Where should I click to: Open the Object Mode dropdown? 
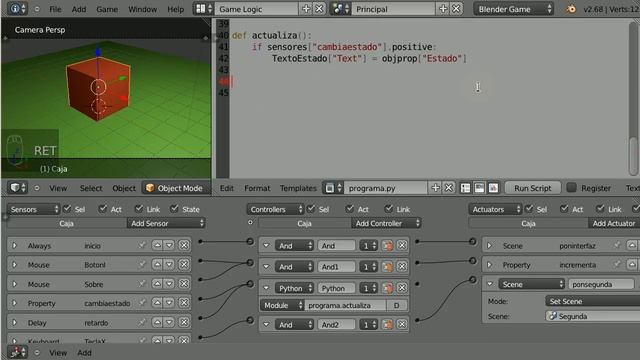[176, 188]
